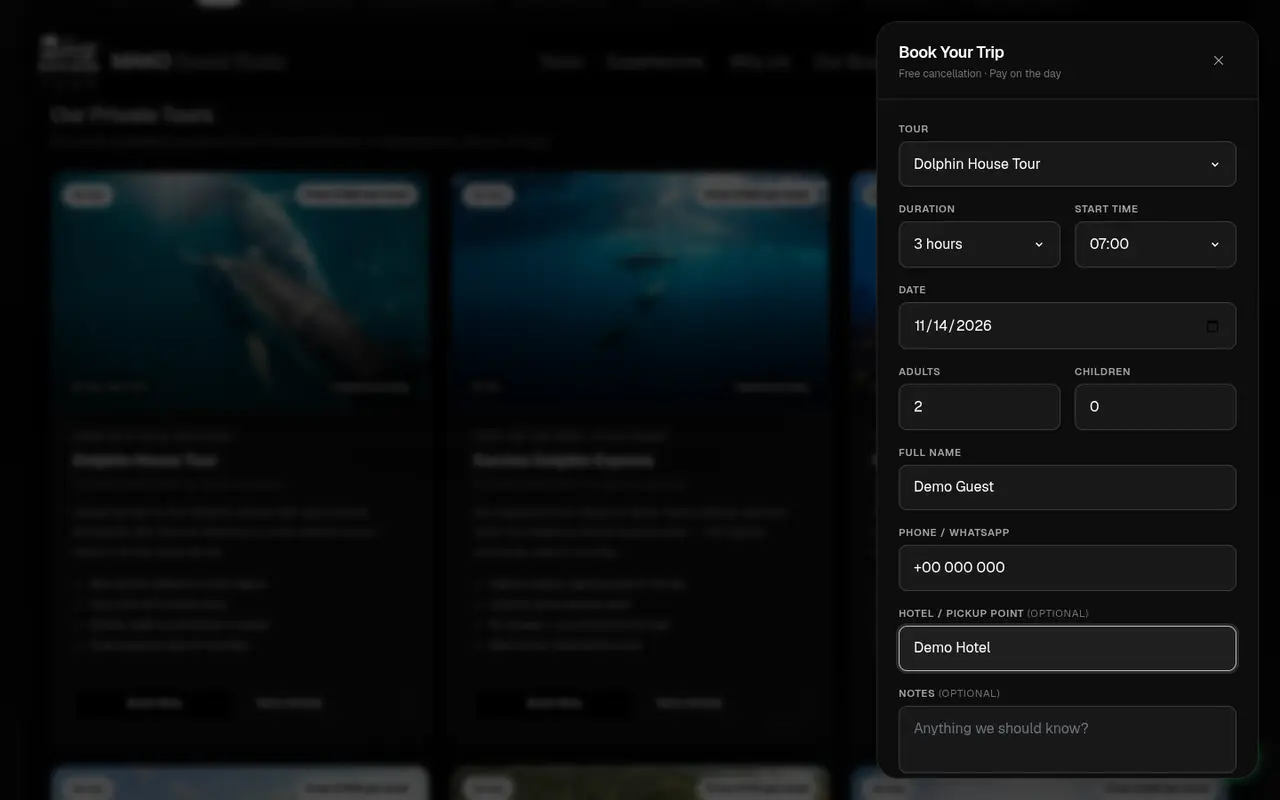Focus the Full Name field with Demo Guest
This screenshot has height=800, width=1280.
[1067, 487]
